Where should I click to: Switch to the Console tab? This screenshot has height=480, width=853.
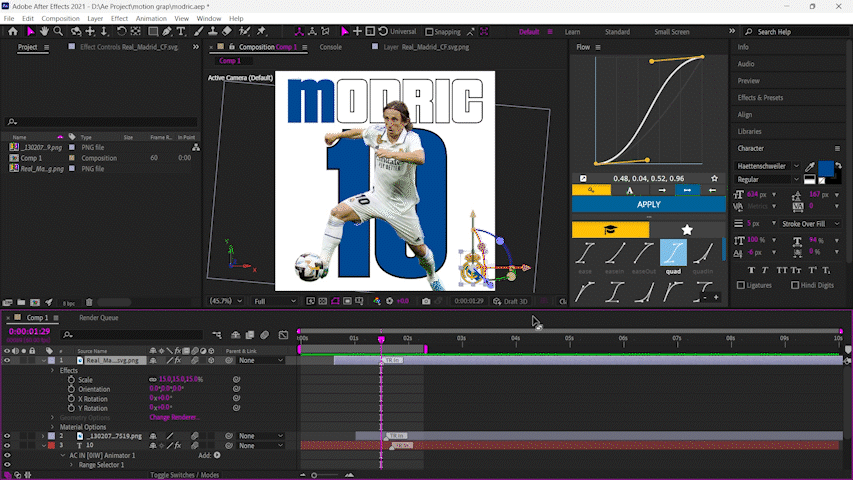point(330,47)
